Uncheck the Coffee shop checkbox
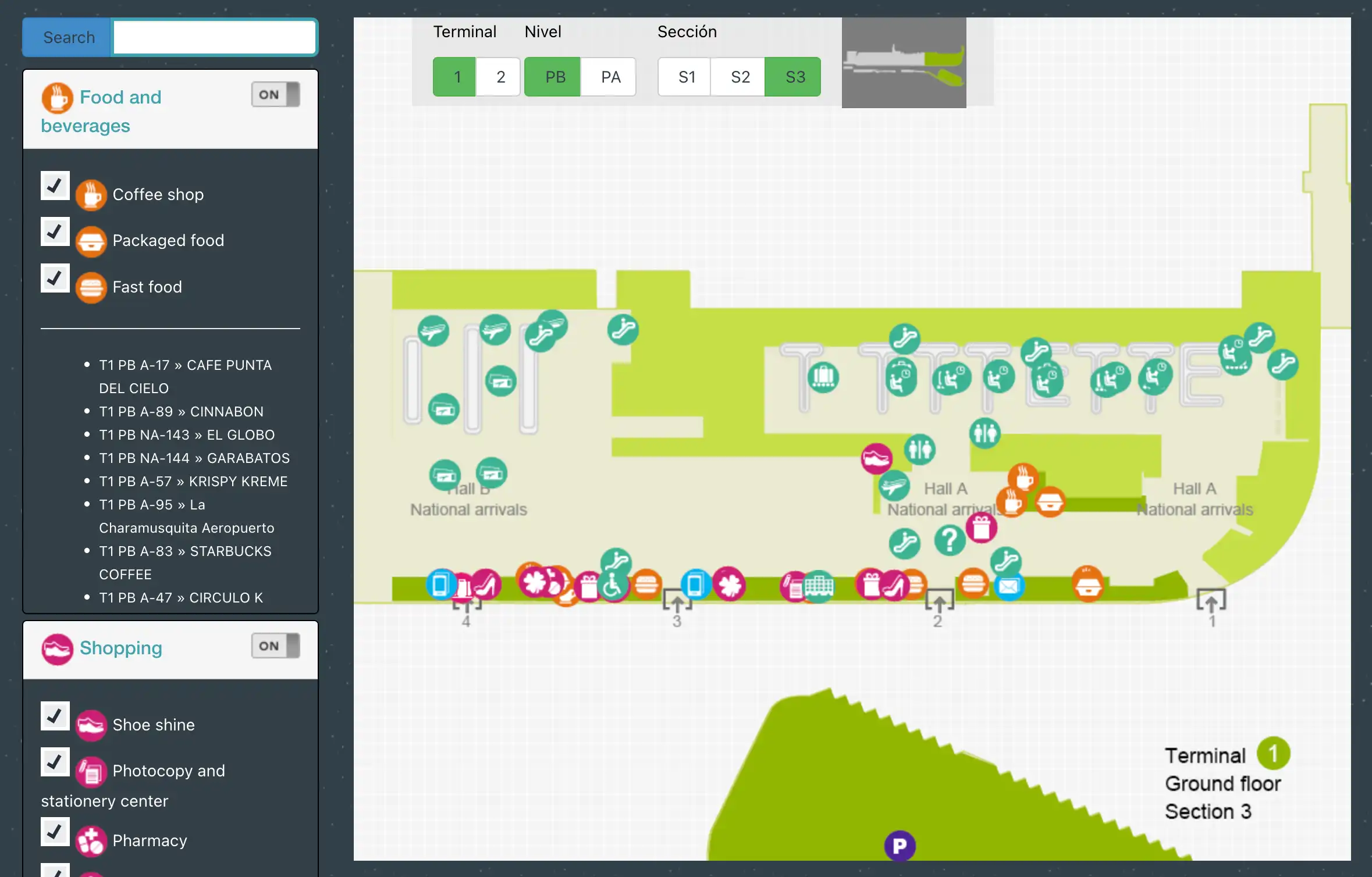The image size is (1372, 877). coord(55,186)
